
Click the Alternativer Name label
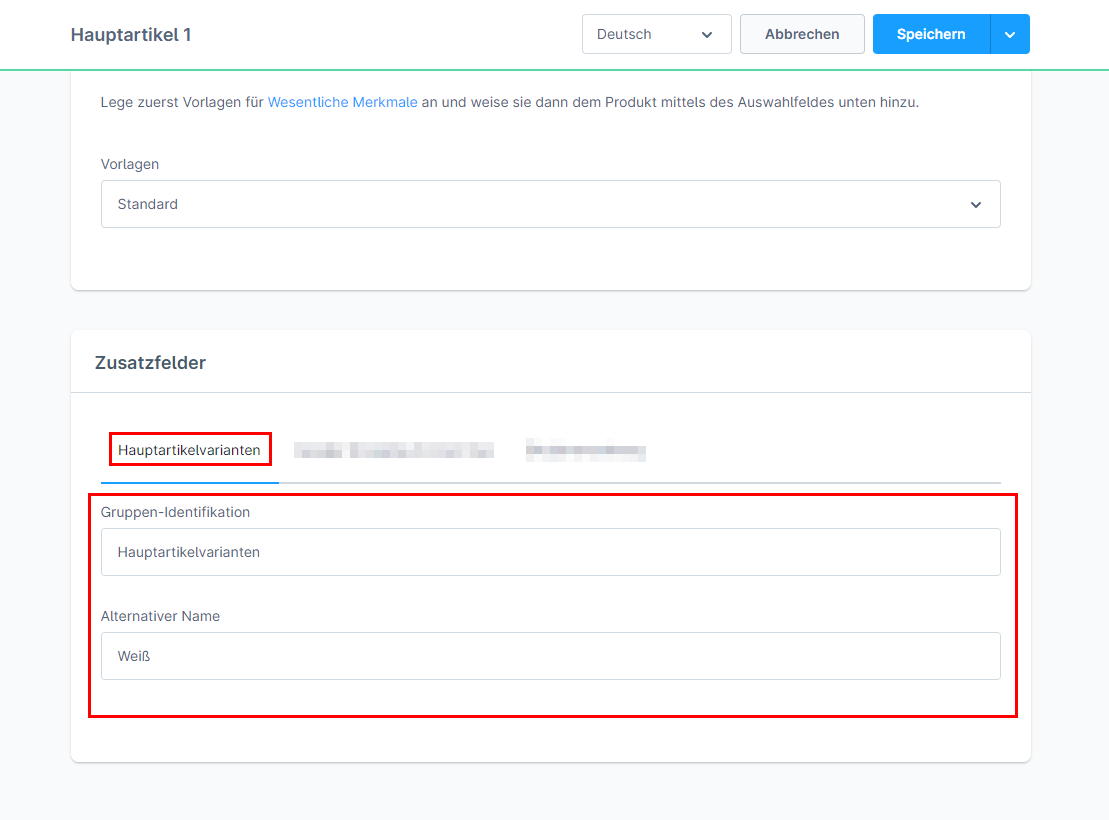pos(160,616)
